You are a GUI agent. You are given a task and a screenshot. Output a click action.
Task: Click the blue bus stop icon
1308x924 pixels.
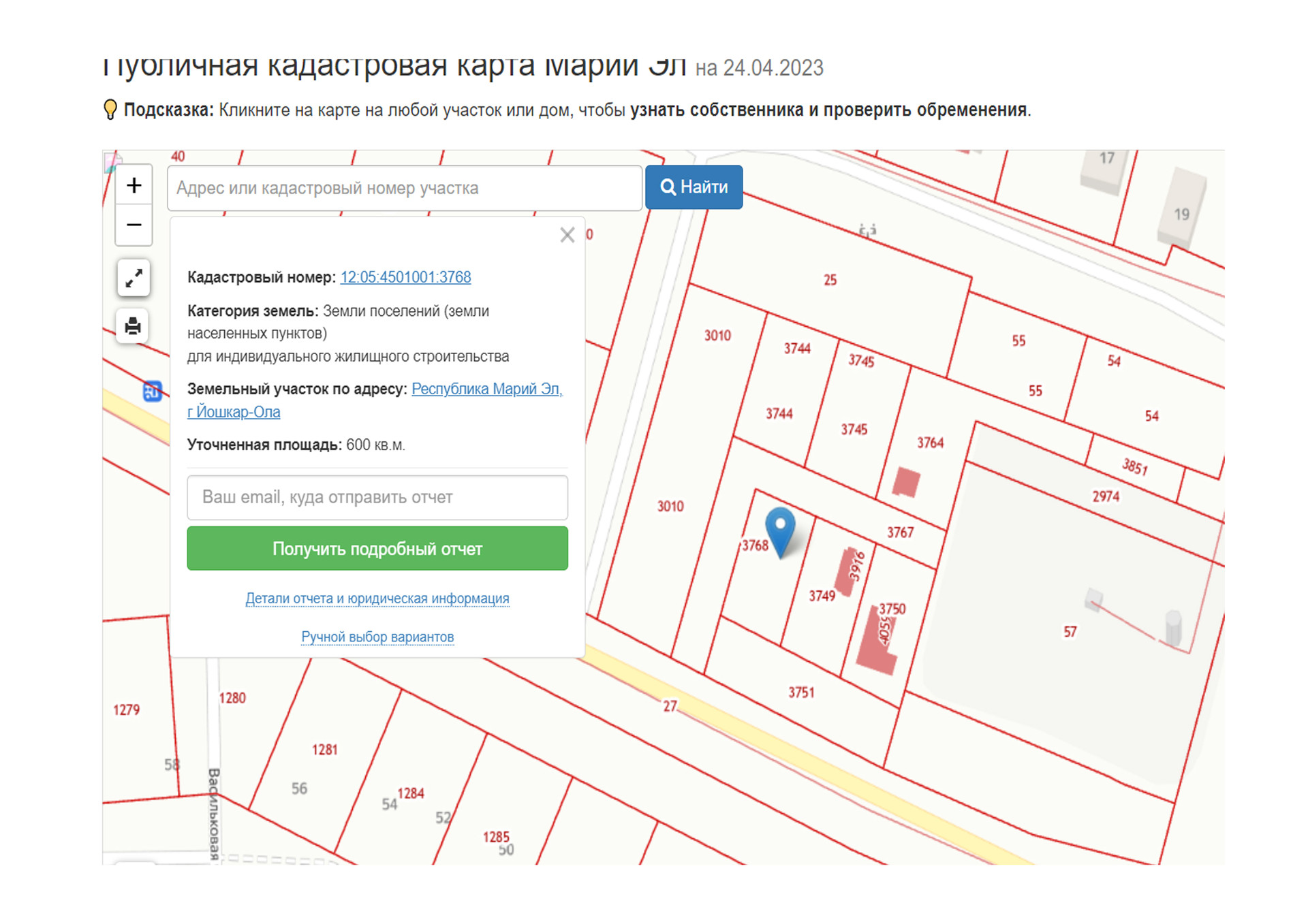[152, 391]
